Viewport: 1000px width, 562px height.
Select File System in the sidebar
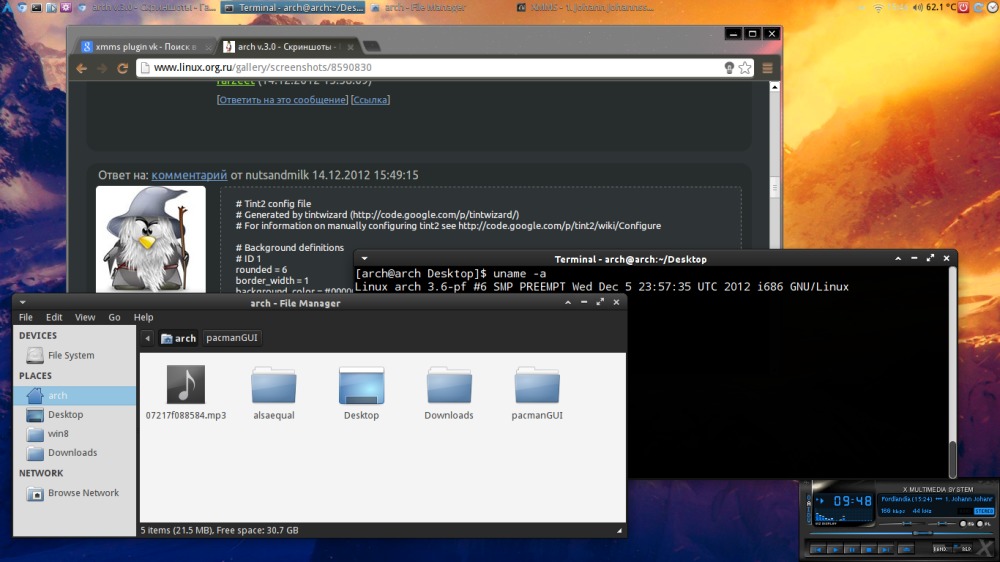click(75, 355)
